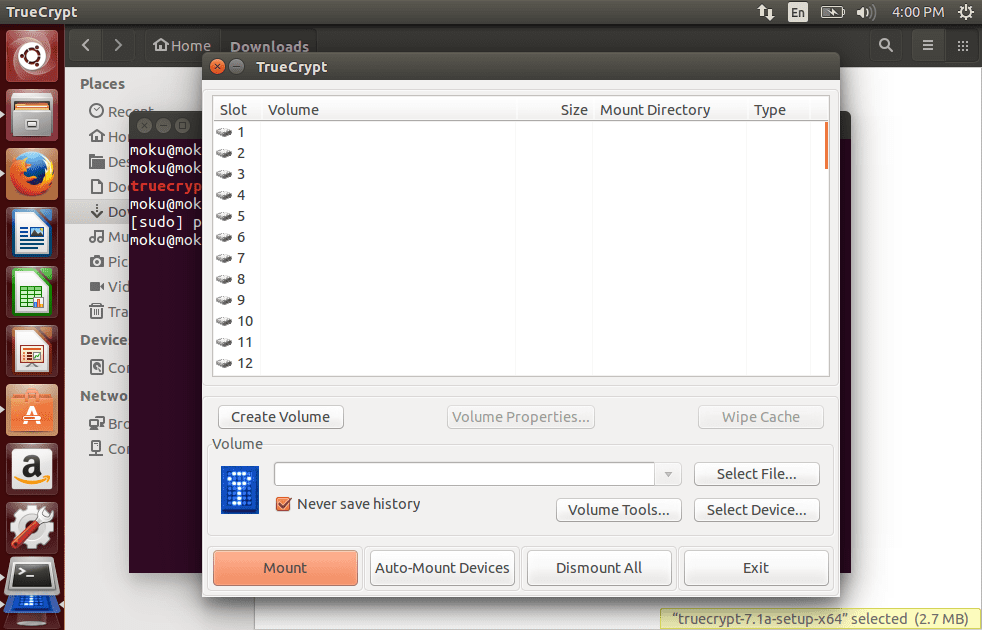This screenshot has height=630, width=982.
Task: Select drive icon for slot 7
Action: (224, 258)
